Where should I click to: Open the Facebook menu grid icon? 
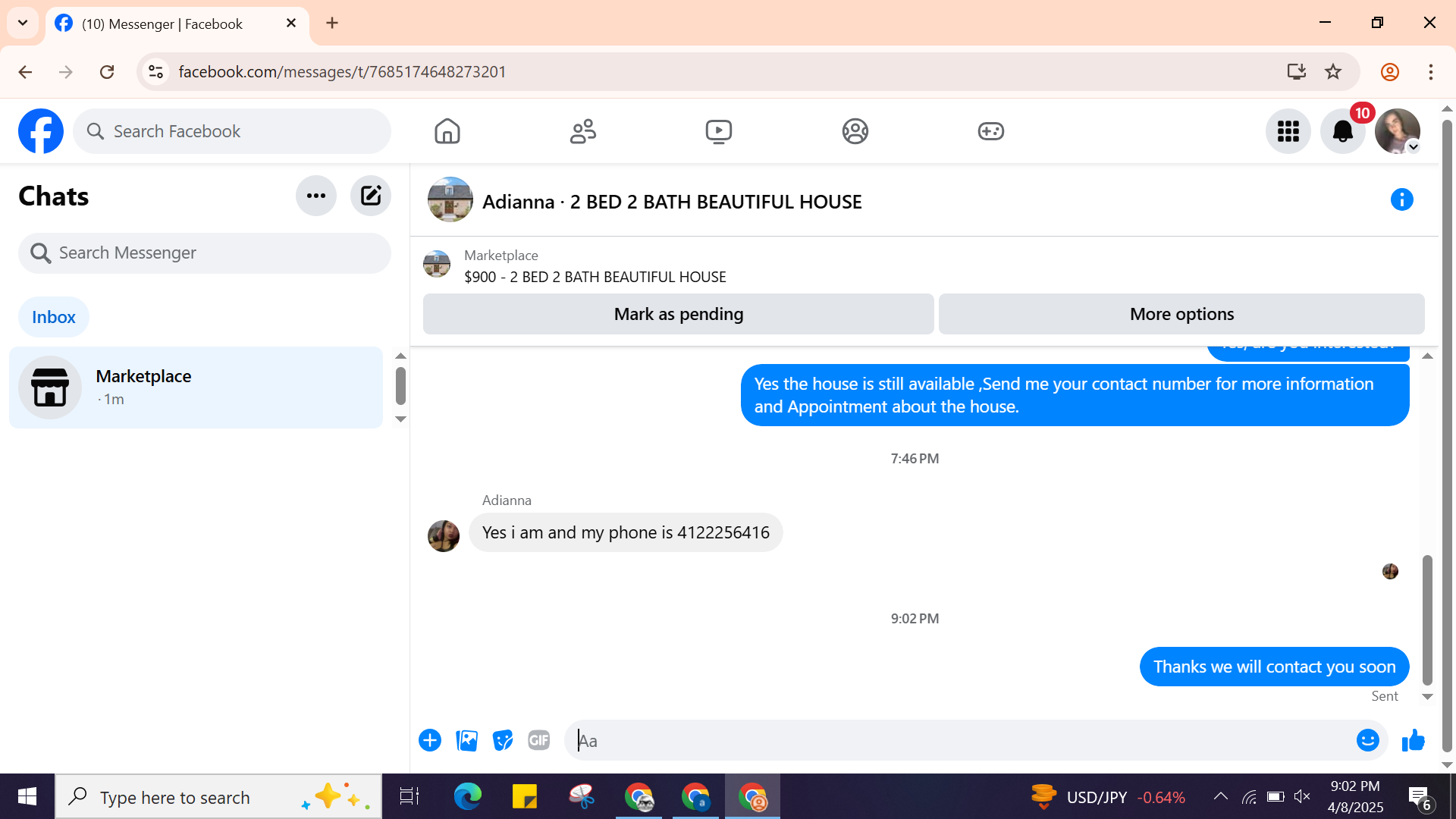tap(1288, 131)
